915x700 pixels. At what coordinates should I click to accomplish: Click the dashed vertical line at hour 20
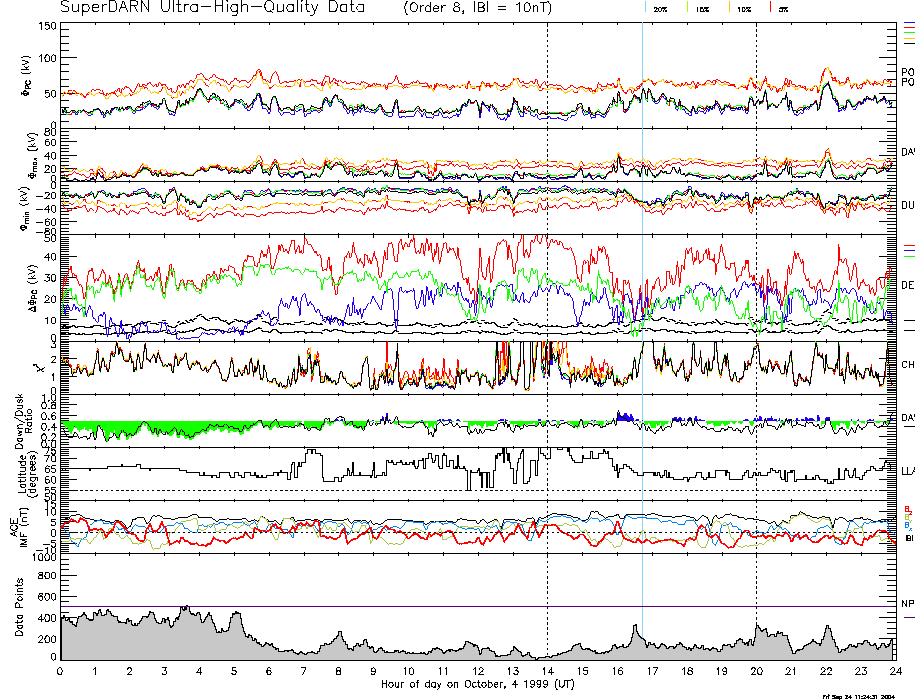tap(756, 300)
